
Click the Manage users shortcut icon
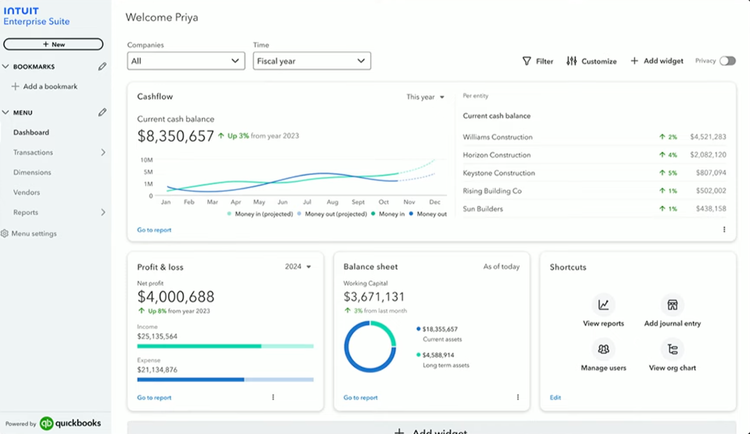tap(604, 349)
